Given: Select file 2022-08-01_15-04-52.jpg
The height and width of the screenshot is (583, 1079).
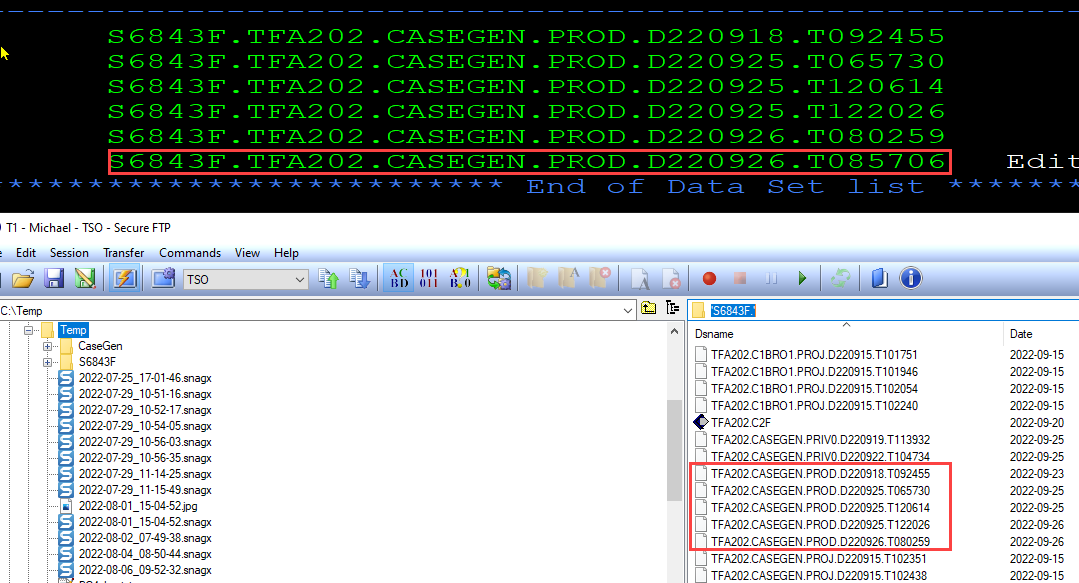Looking at the screenshot, I should [138, 506].
